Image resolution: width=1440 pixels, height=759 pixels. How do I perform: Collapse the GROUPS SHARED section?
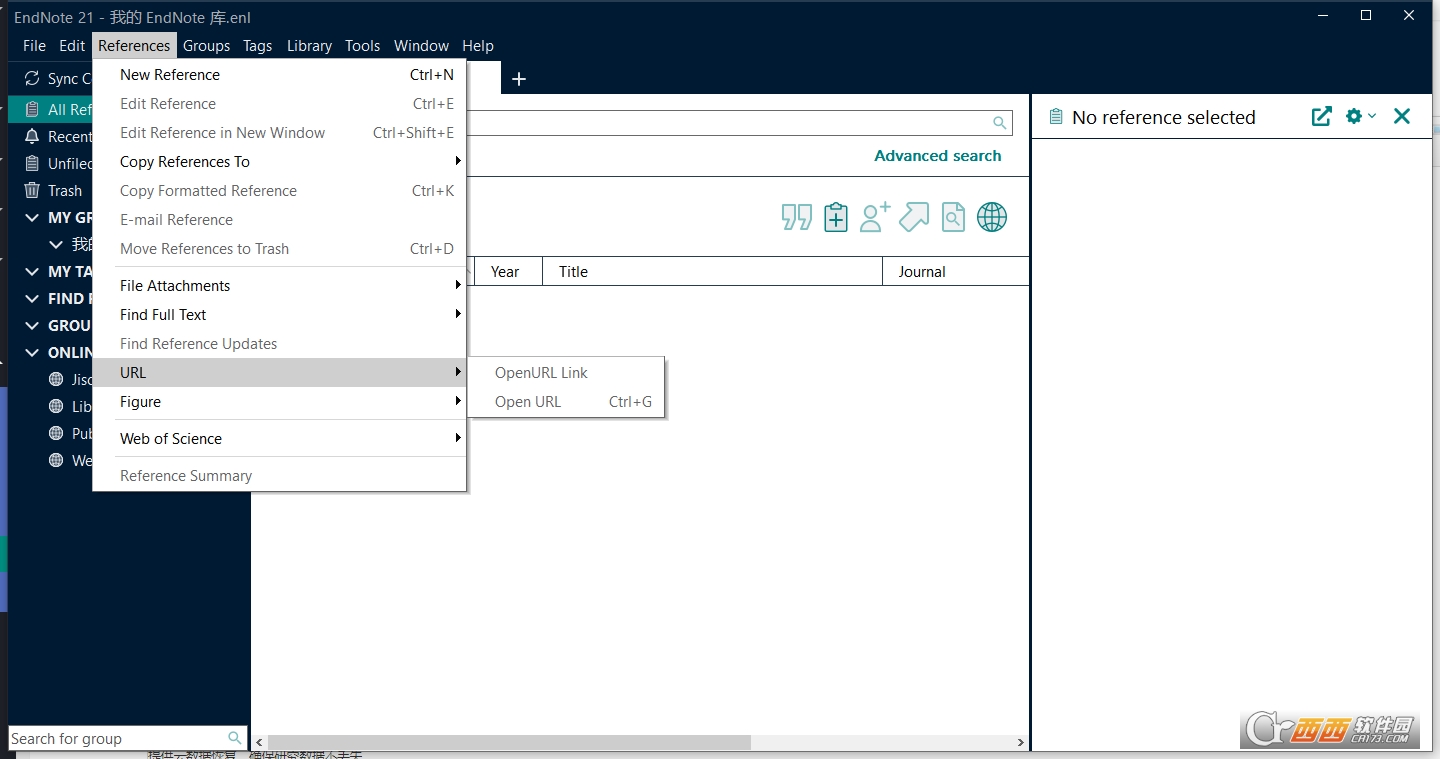32,326
